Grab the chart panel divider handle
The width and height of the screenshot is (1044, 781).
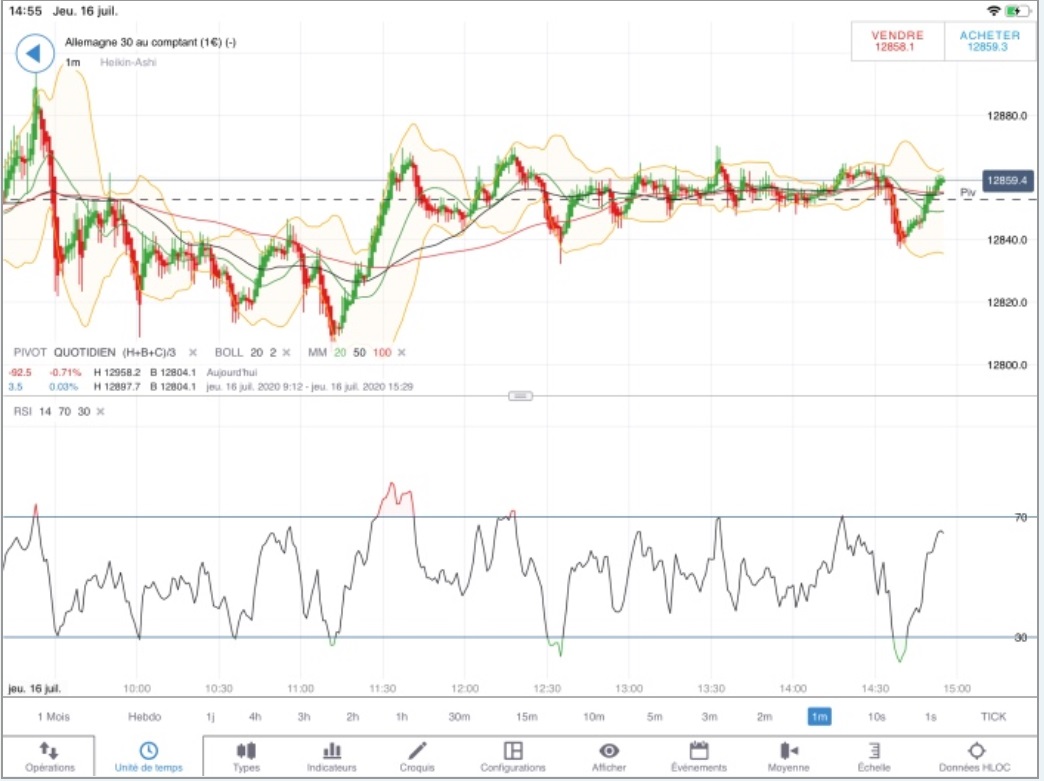[520, 396]
